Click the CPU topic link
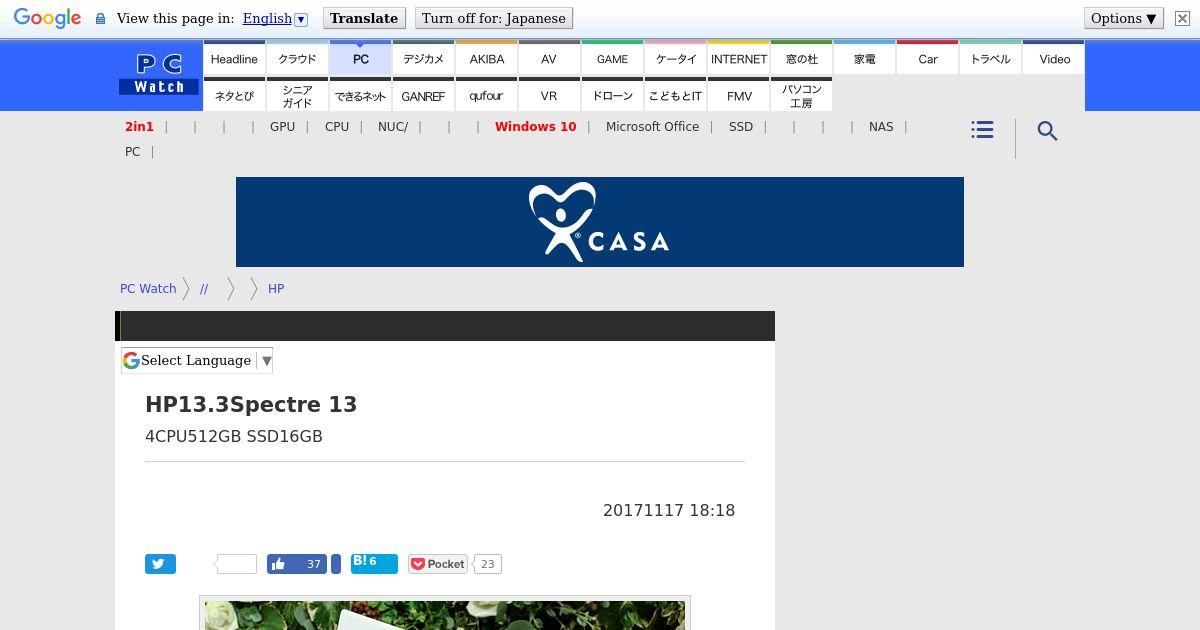Image resolution: width=1200 pixels, height=630 pixels. [337, 127]
